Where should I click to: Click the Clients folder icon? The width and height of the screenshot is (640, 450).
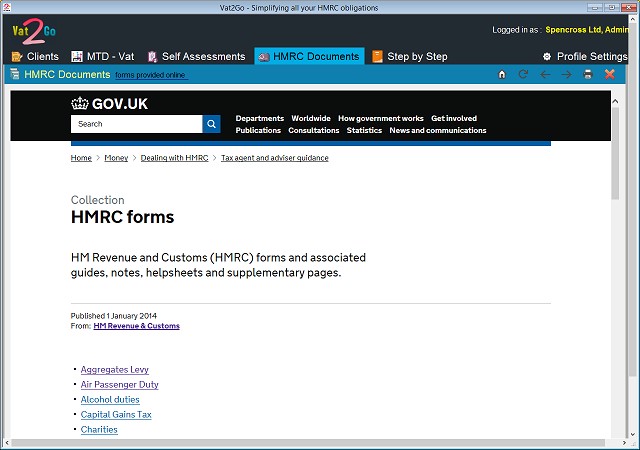(x=17, y=57)
